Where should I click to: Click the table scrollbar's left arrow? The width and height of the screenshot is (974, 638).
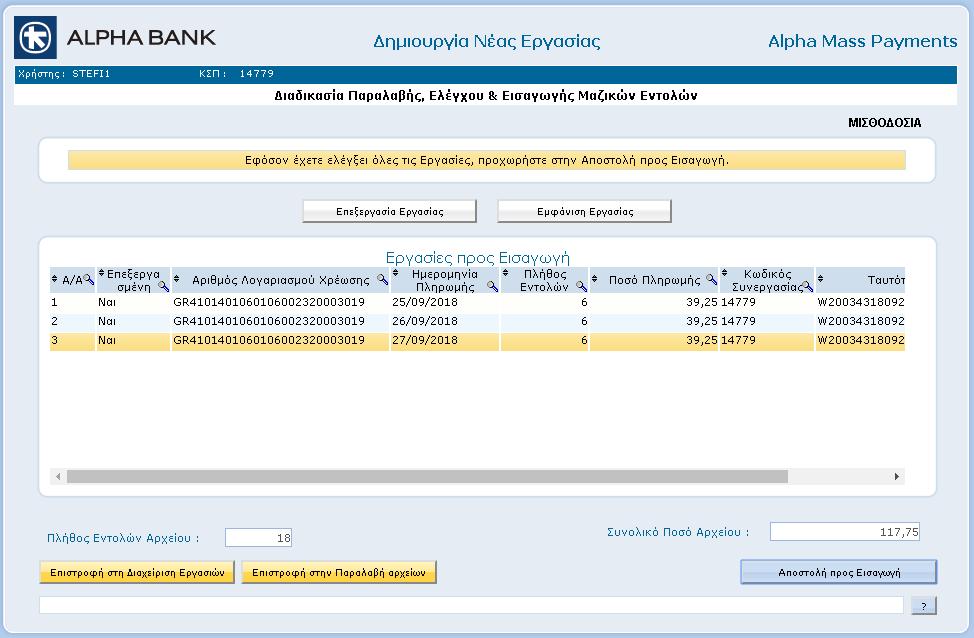[x=58, y=476]
